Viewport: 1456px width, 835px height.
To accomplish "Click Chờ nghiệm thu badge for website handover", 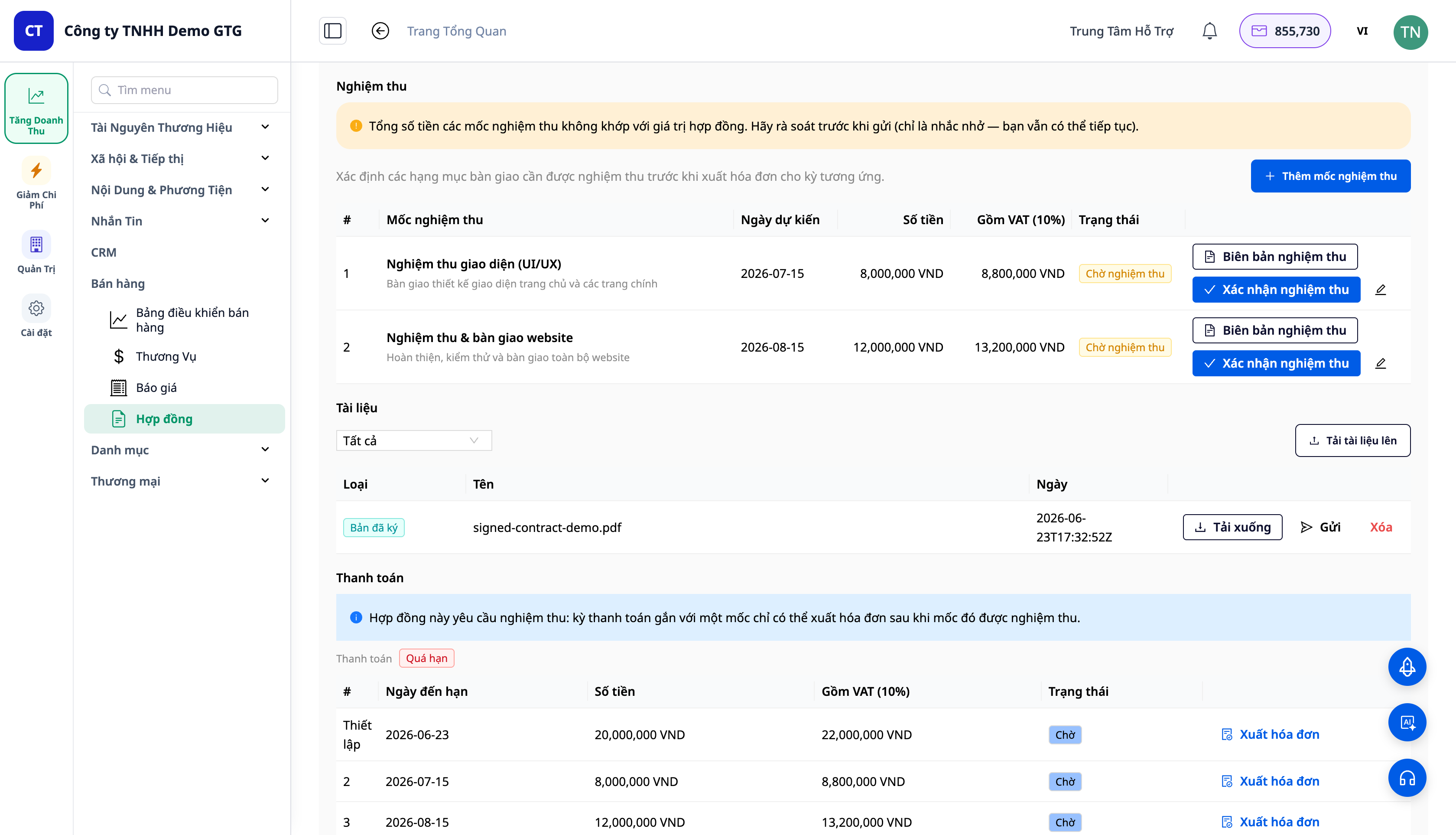I will [x=1124, y=348].
